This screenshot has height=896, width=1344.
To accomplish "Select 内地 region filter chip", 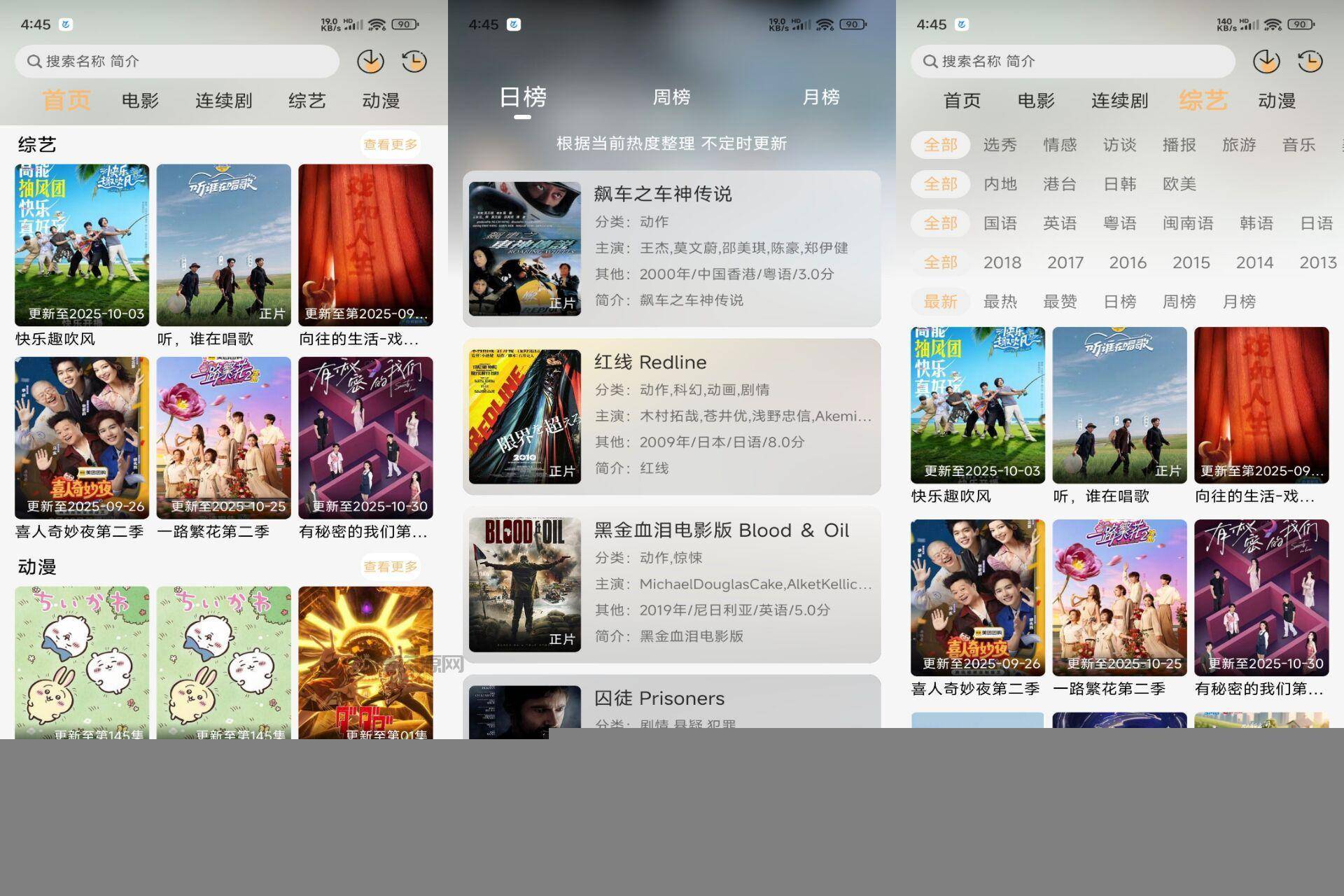I will (1000, 184).
